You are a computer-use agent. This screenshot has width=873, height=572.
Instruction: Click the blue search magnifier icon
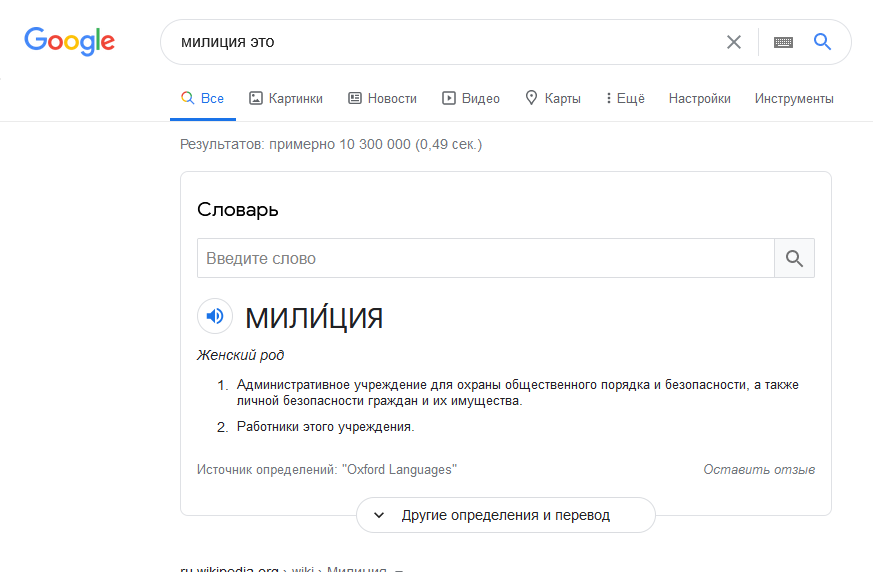point(822,42)
